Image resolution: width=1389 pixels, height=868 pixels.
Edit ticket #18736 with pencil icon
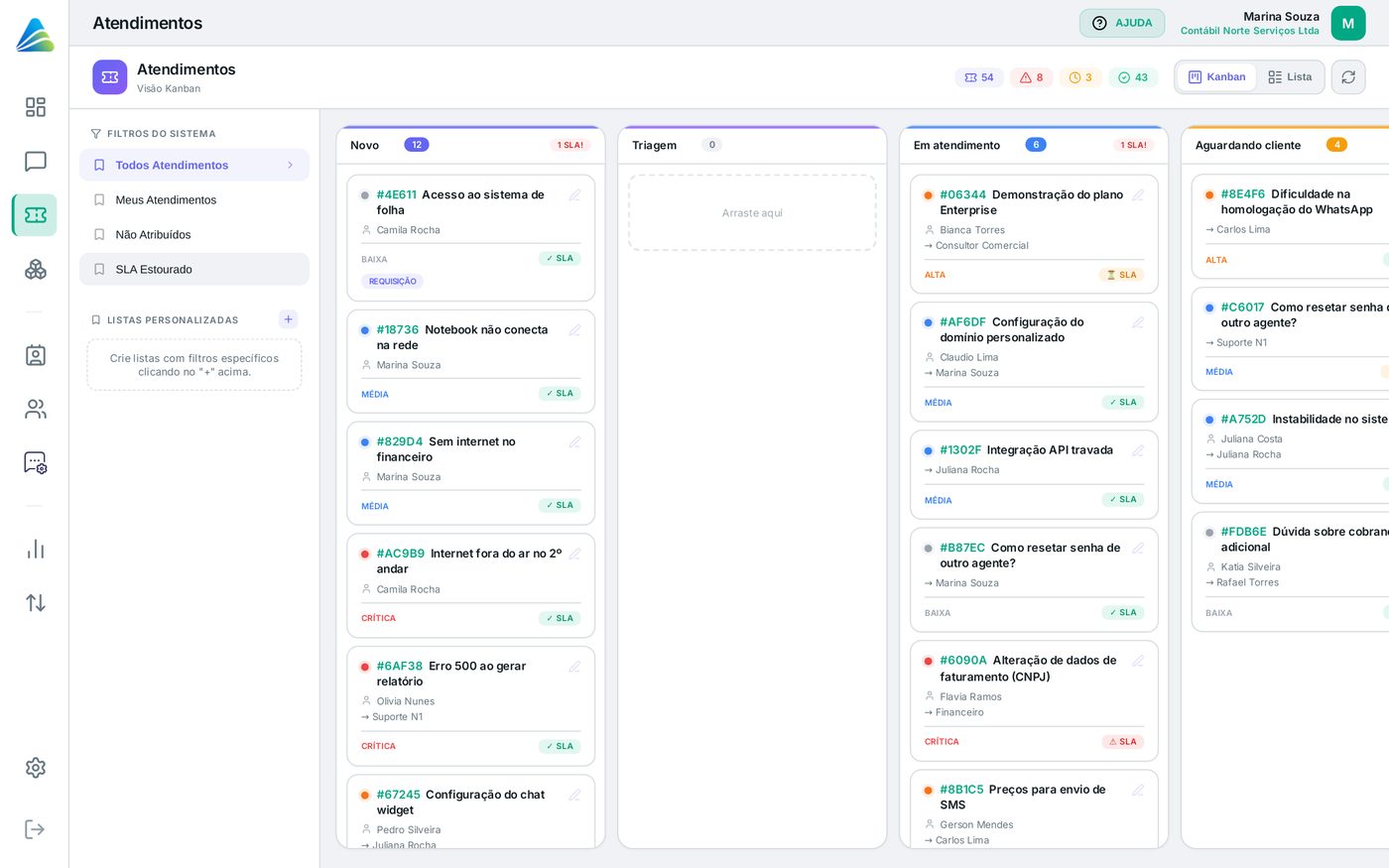(574, 330)
